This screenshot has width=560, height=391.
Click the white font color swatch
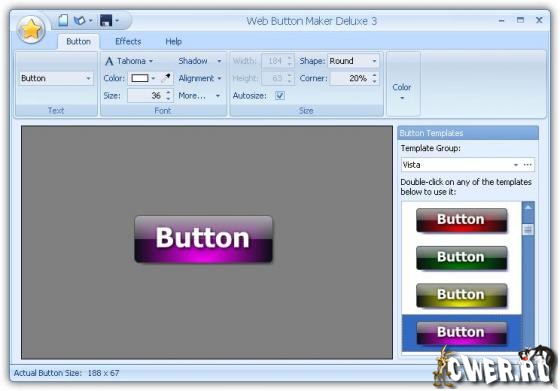(x=140, y=78)
